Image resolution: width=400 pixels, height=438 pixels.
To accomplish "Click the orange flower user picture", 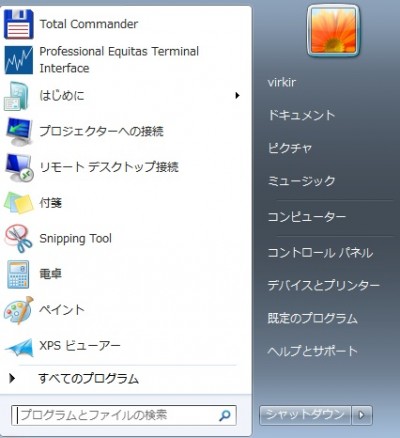I will pyautogui.click(x=333, y=31).
